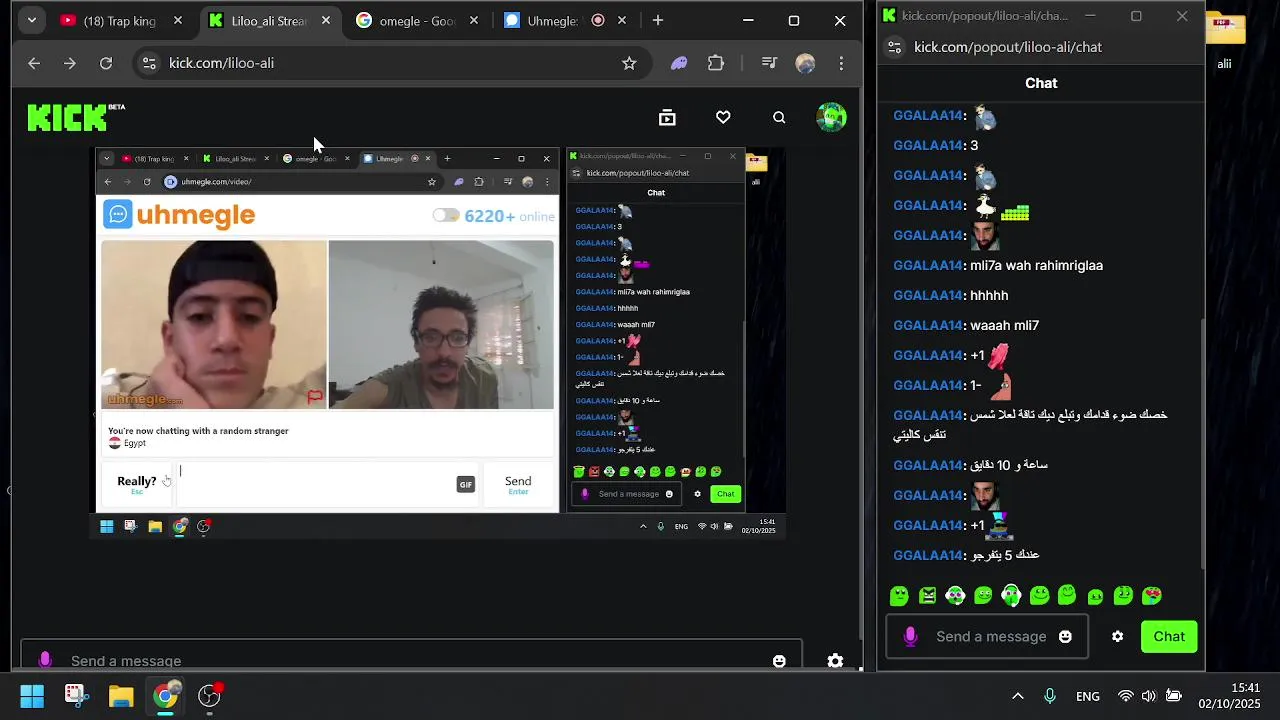Screen dimensions: 1280x720
Task: Open GGALAA14 profile beside 'hhhhh' message
Action: [x=928, y=295]
